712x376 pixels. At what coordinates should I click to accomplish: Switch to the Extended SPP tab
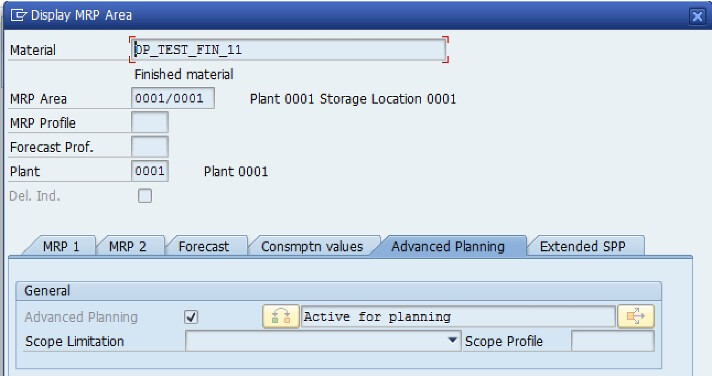point(583,246)
